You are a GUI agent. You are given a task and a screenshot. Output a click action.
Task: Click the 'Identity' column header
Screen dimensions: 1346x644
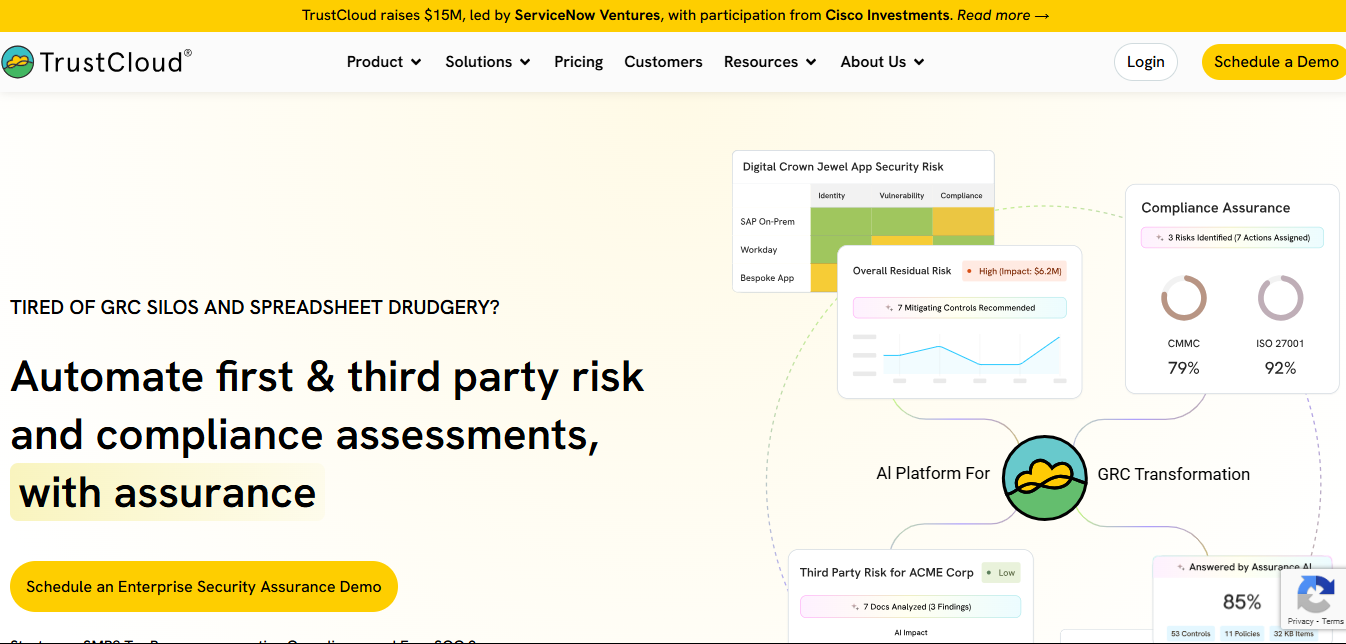click(832, 196)
